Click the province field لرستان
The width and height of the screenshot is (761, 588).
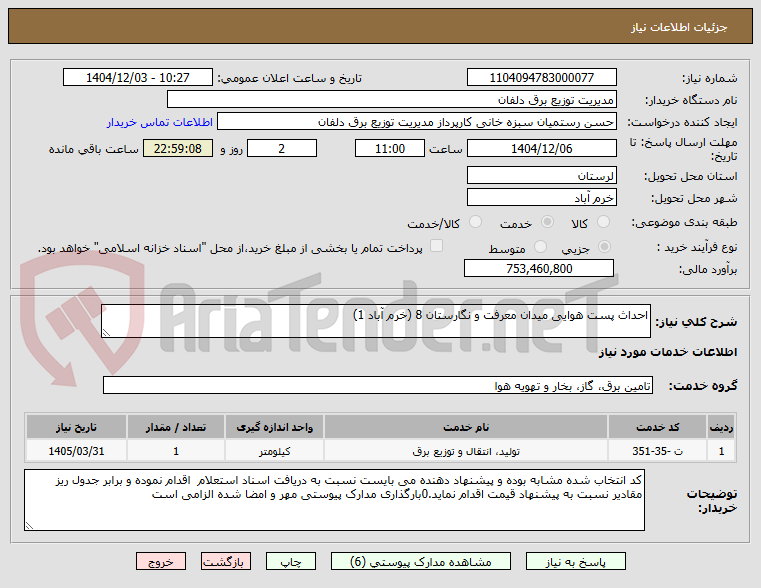(x=542, y=175)
